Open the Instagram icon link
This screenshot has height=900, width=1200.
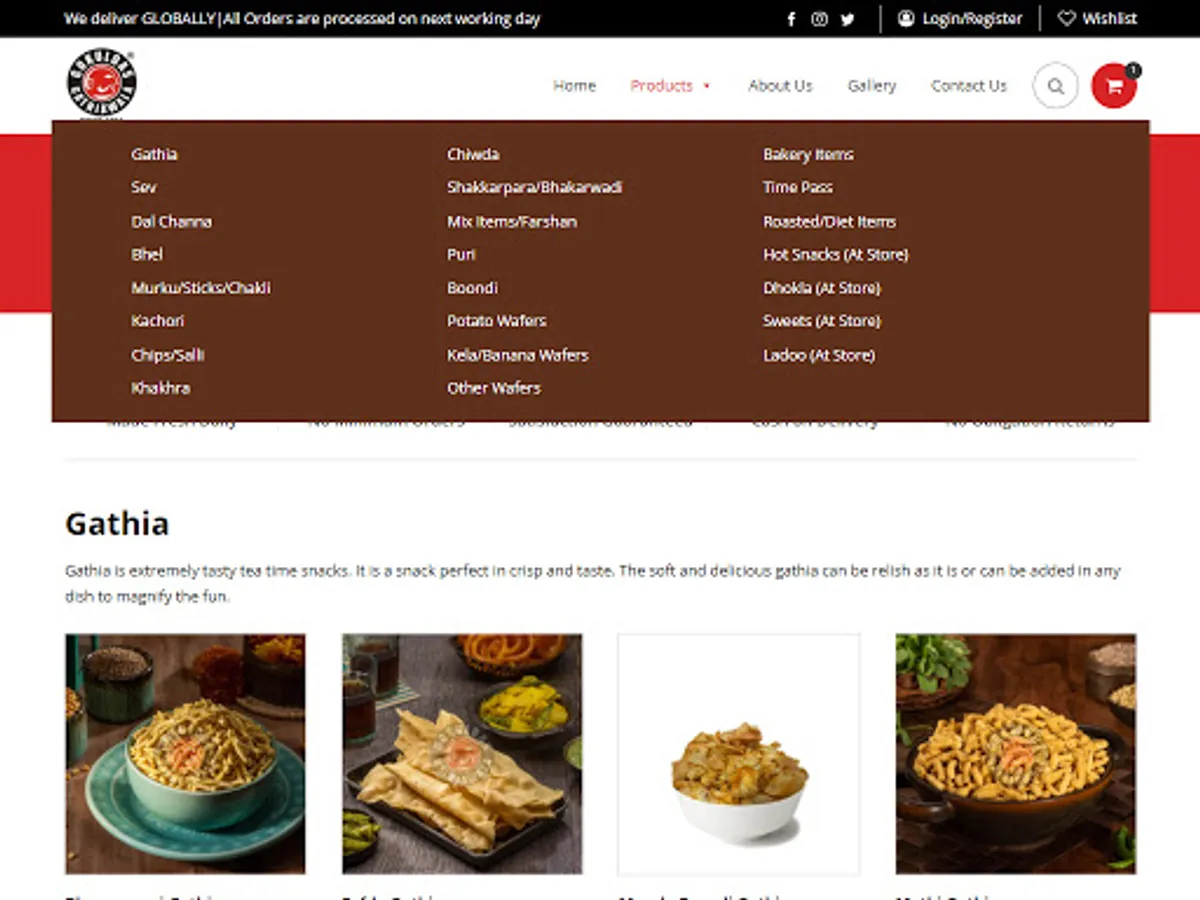pyautogui.click(x=819, y=19)
